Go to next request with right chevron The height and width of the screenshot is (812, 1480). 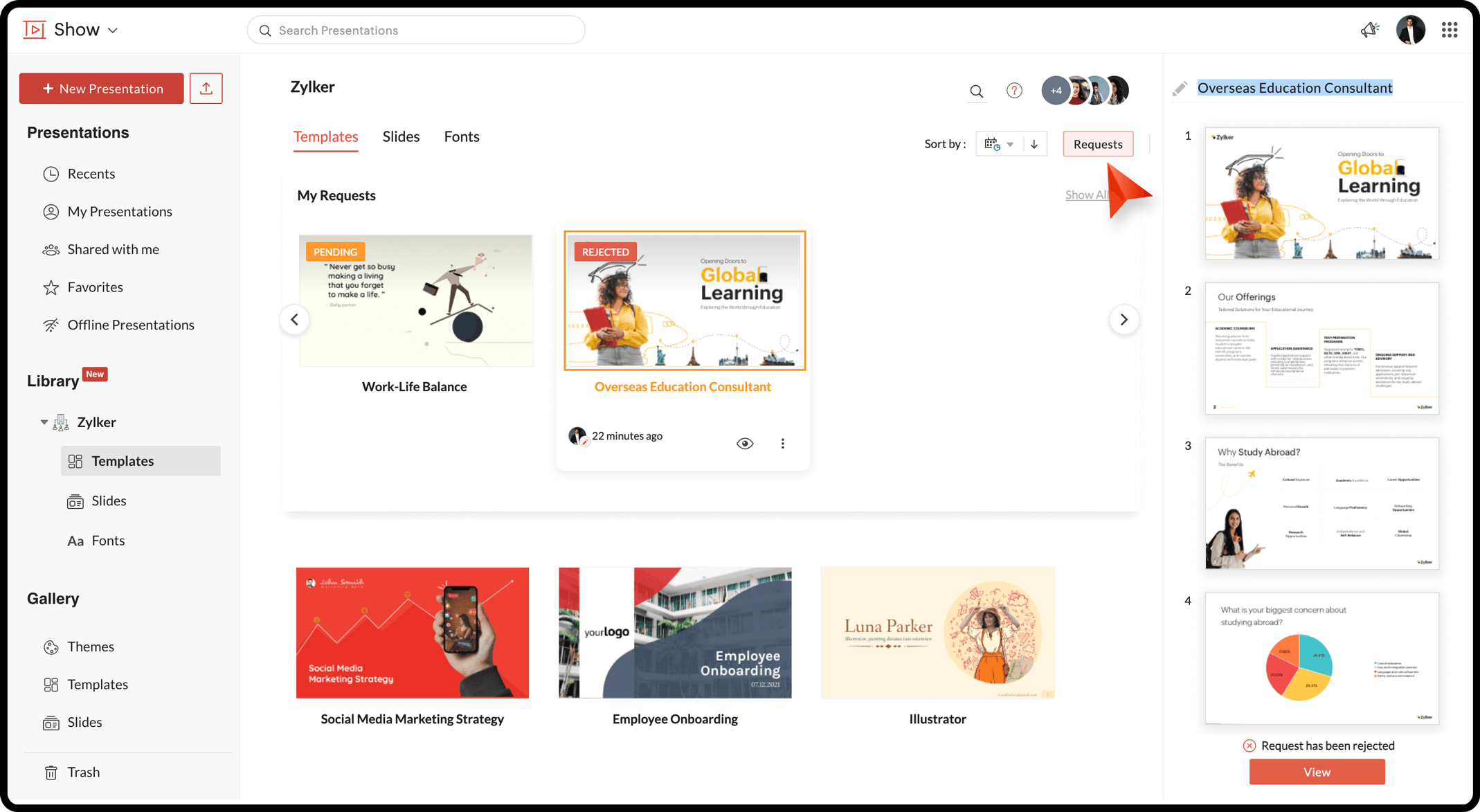pyautogui.click(x=1124, y=320)
